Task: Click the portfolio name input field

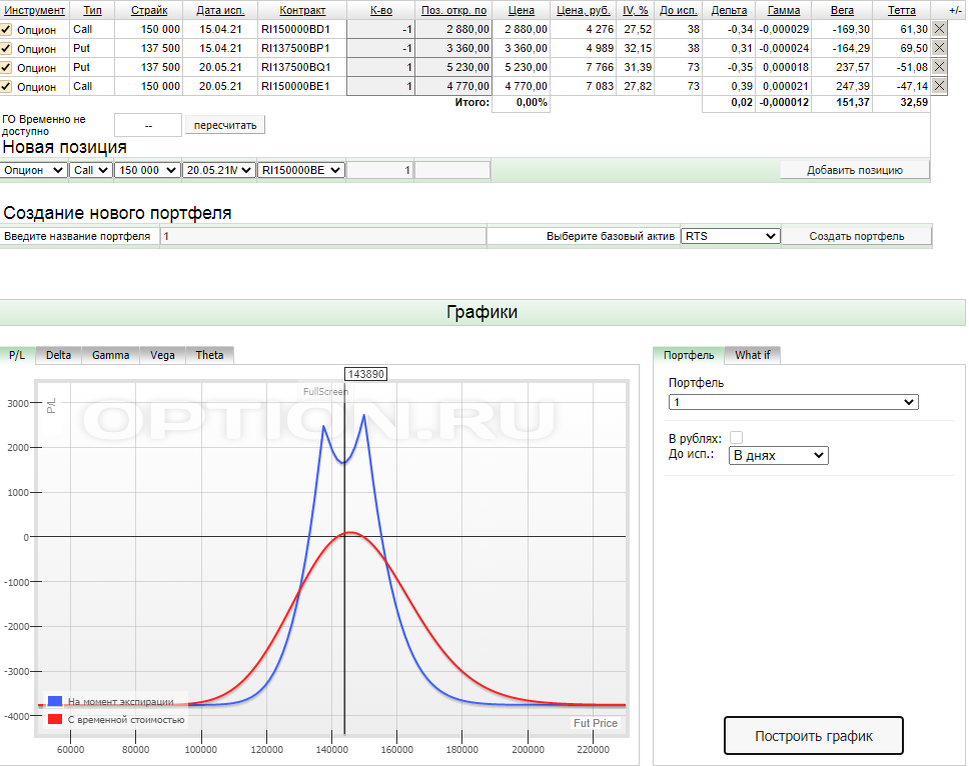Action: (323, 236)
